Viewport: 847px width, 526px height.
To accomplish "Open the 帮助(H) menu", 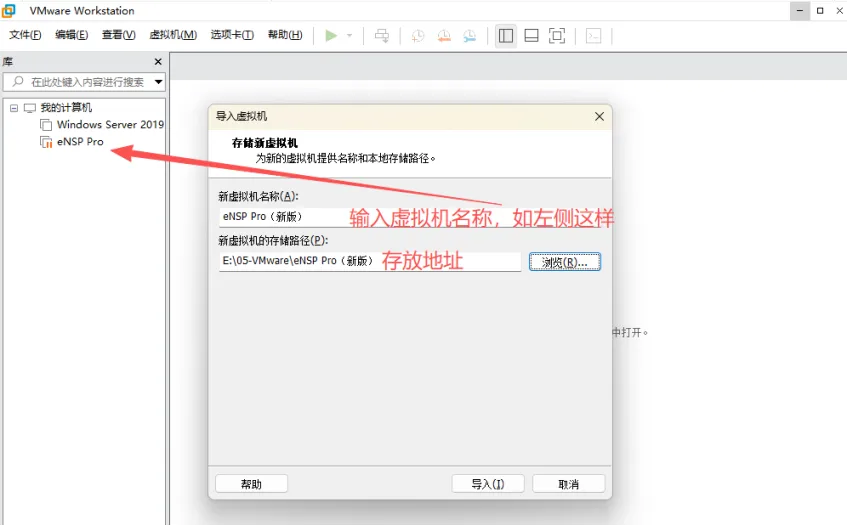I will [x=285, y=35].
